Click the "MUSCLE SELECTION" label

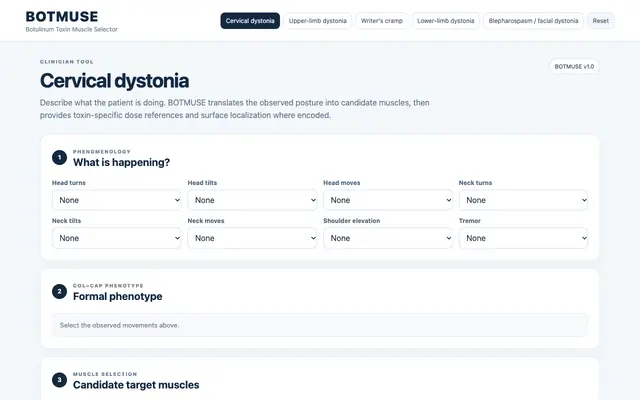click(x=105, y=374)
